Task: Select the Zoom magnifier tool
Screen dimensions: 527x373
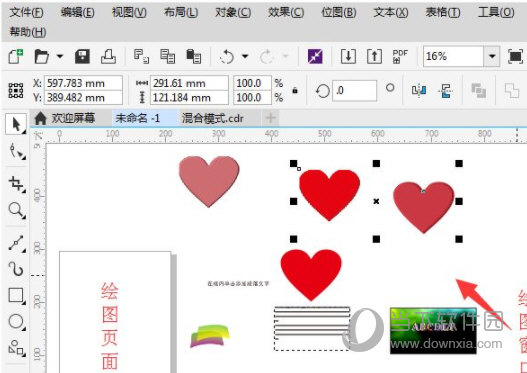Action: 16,210
